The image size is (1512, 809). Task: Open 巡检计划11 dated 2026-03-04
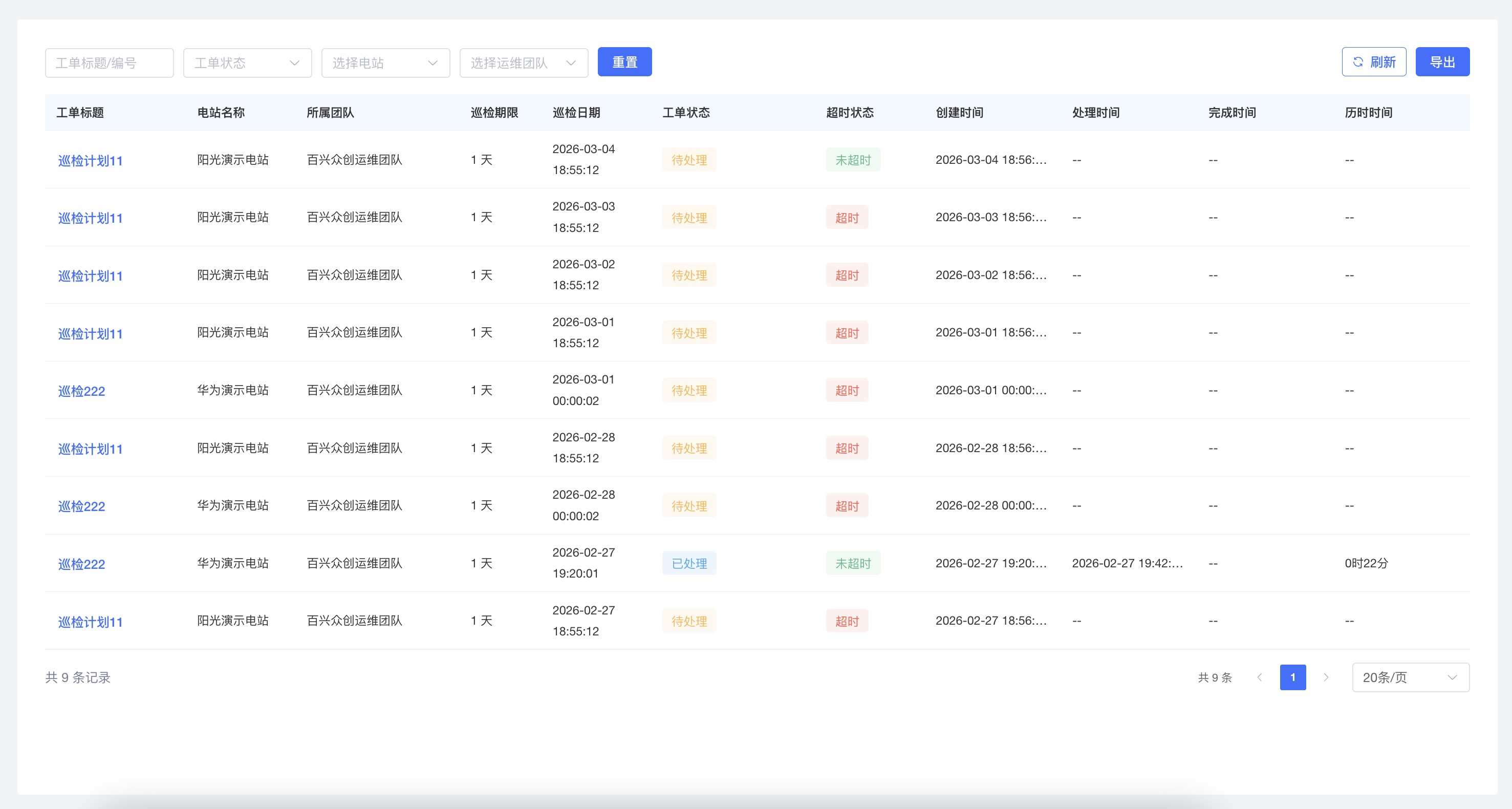(x=91, y=161)
